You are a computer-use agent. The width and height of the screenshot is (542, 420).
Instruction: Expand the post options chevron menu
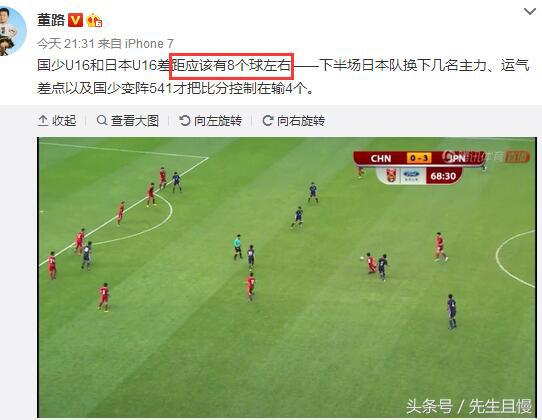tap(530, 12)
